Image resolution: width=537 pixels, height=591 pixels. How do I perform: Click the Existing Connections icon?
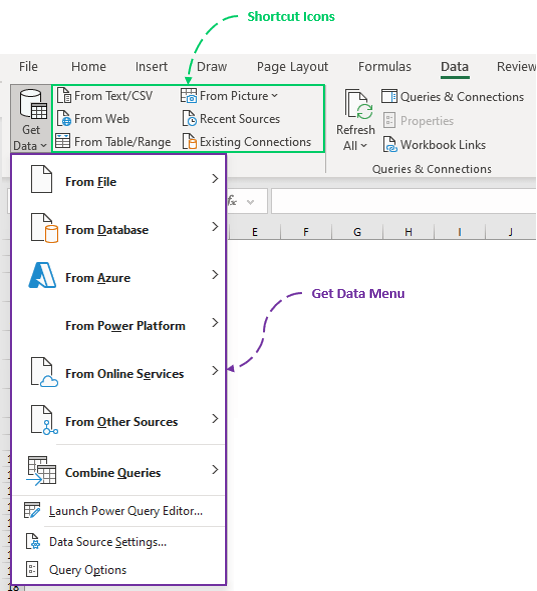pos(190,141)
